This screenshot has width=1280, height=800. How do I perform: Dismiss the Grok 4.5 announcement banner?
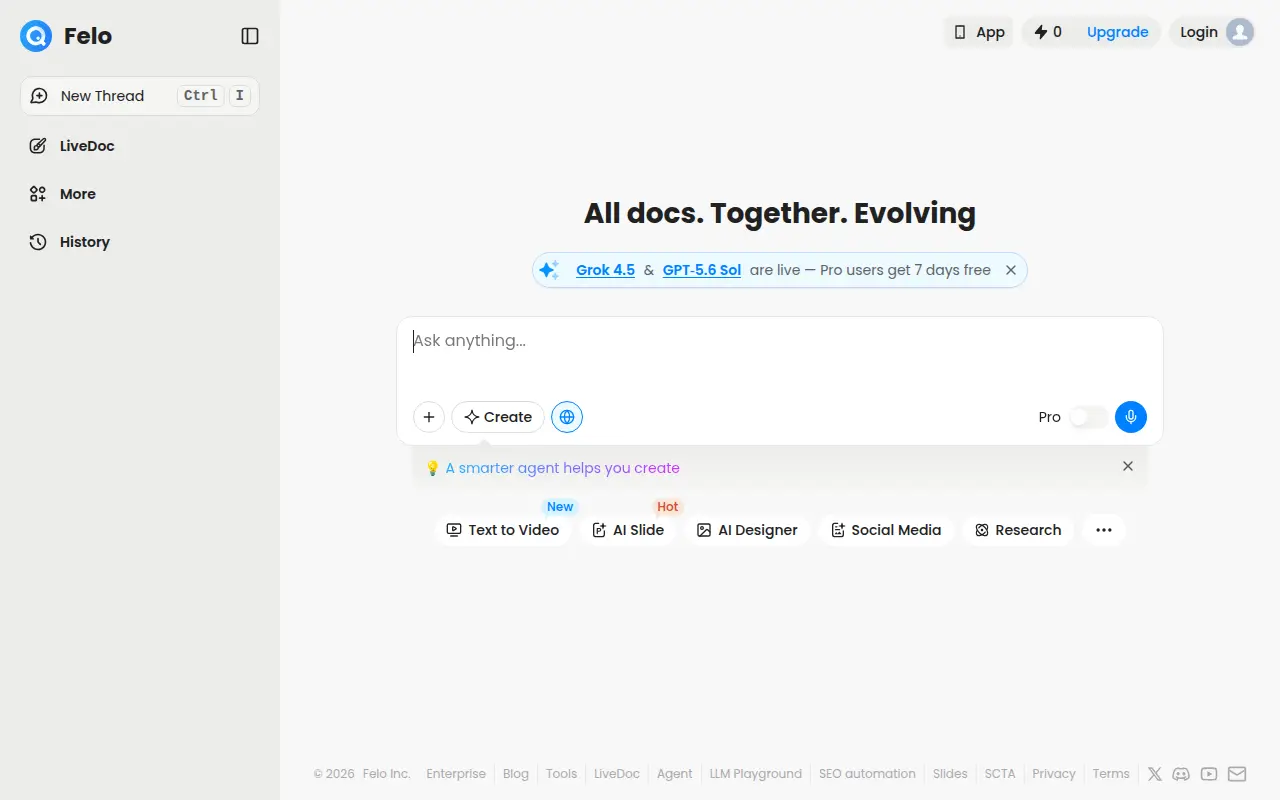coord(1011,270)
